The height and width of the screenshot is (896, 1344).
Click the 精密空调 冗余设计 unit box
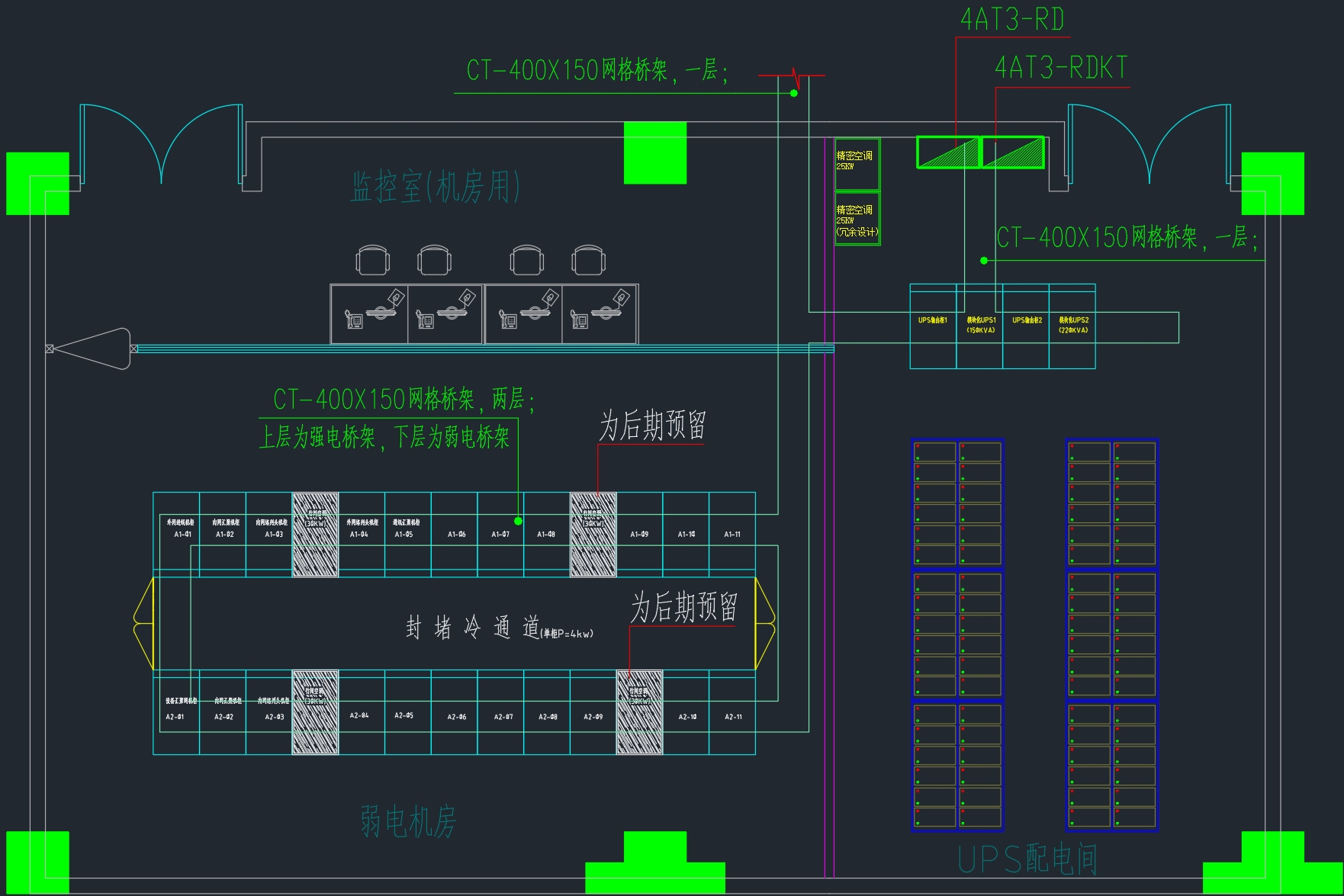coord(857,219)
